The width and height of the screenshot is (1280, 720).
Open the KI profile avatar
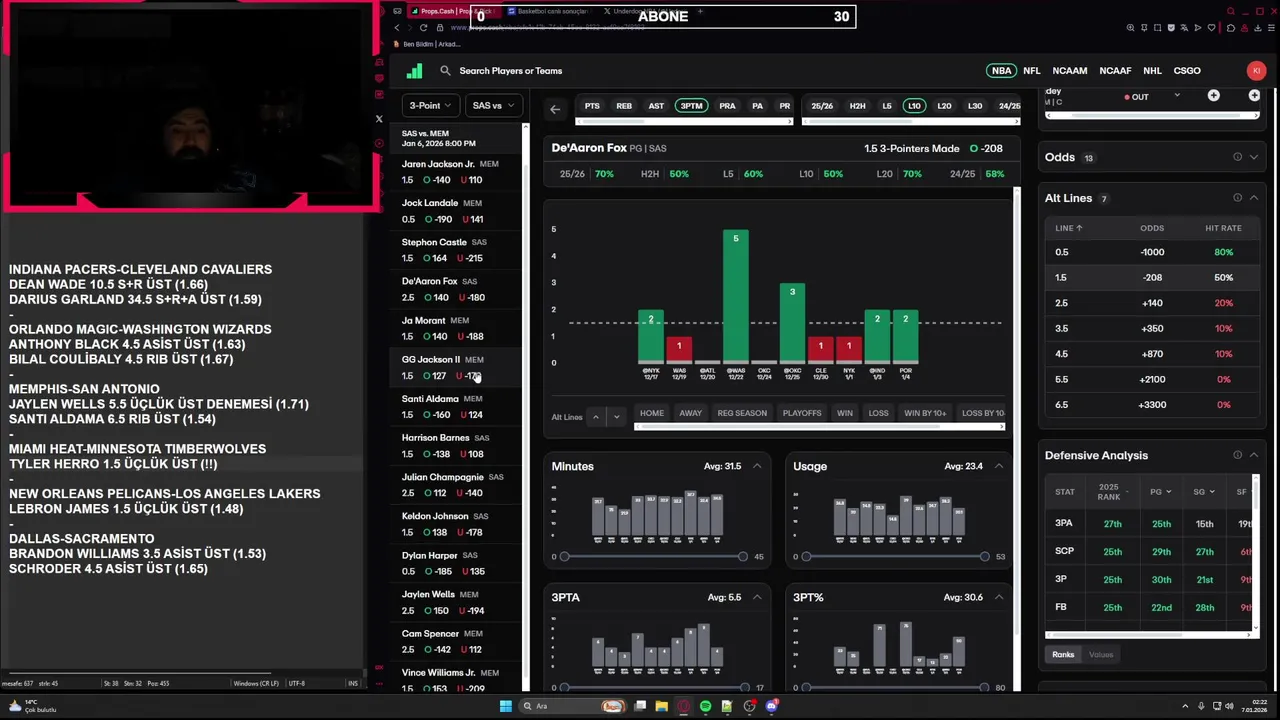pos(1256,70)
